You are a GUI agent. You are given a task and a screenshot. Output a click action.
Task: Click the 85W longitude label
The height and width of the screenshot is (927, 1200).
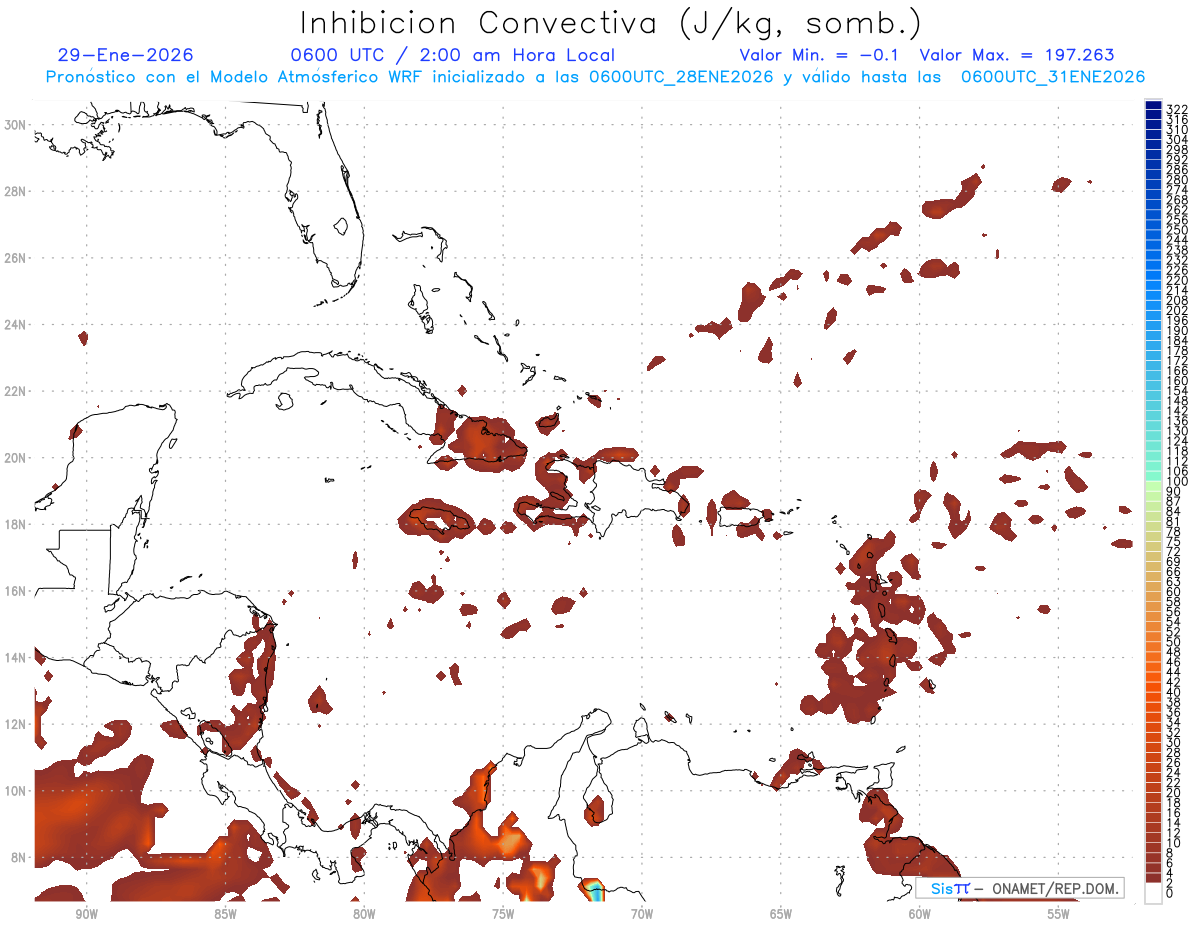(225, 914)
